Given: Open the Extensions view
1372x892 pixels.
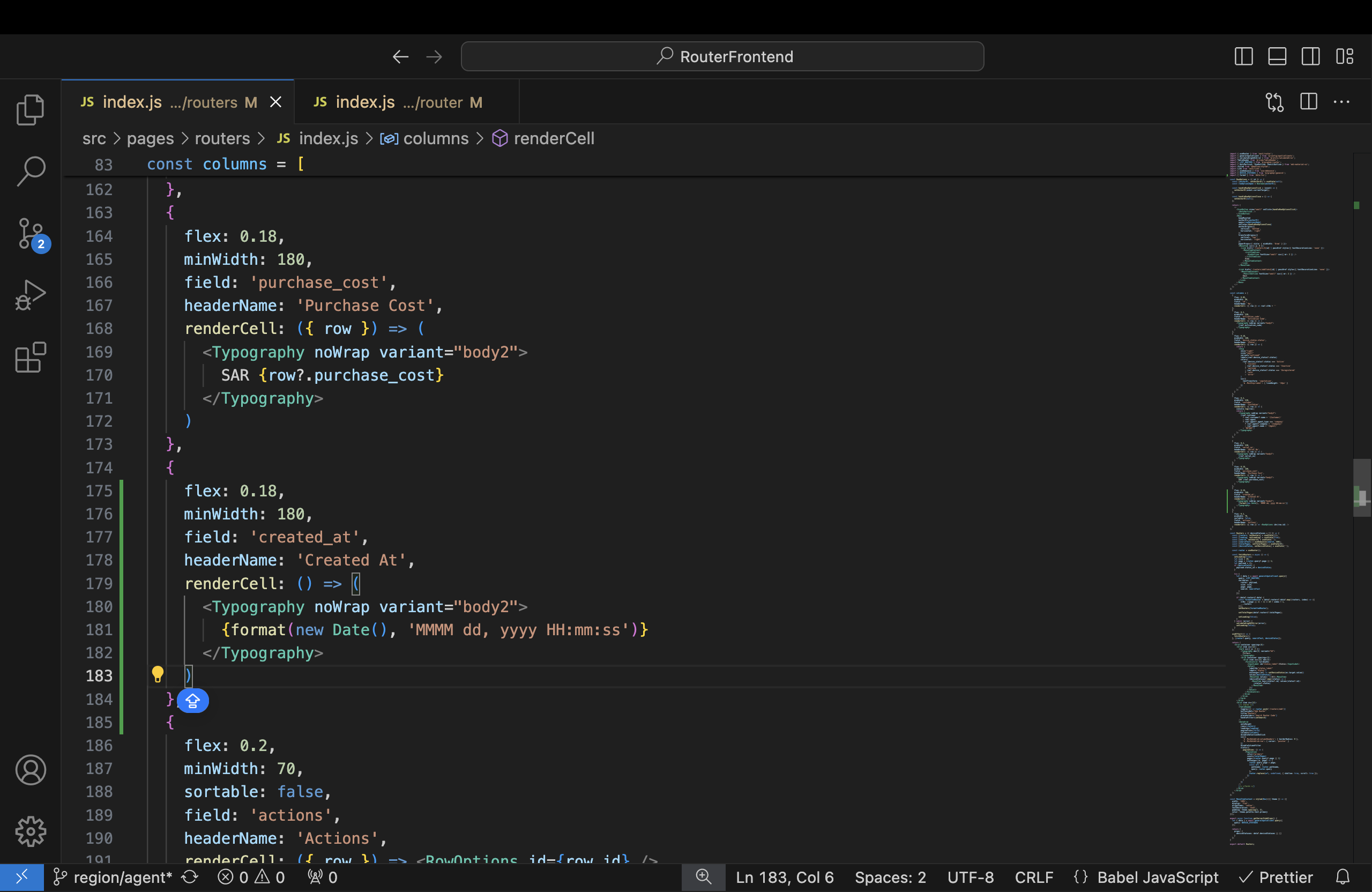Looking at the screenshot, I should tap(31, 358).
